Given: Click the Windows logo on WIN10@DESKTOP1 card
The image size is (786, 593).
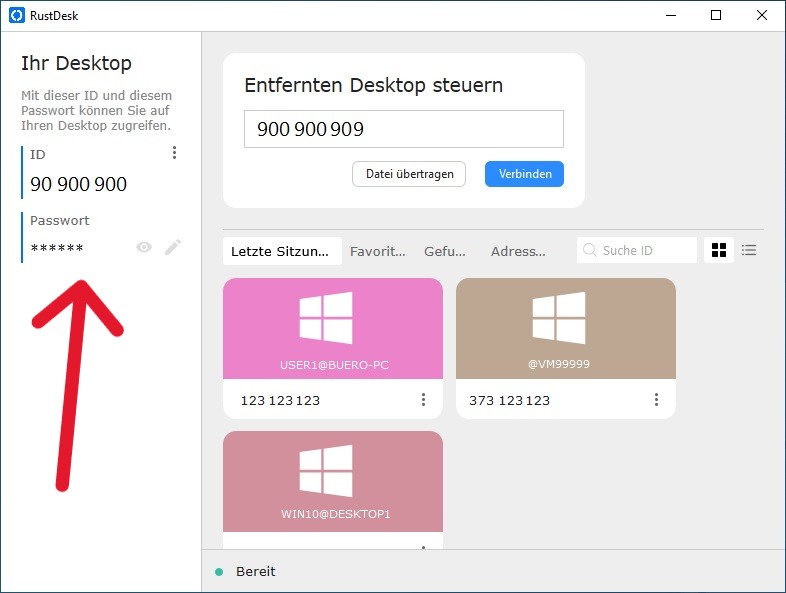Looking at the screenshot, I should pos(326,471).
